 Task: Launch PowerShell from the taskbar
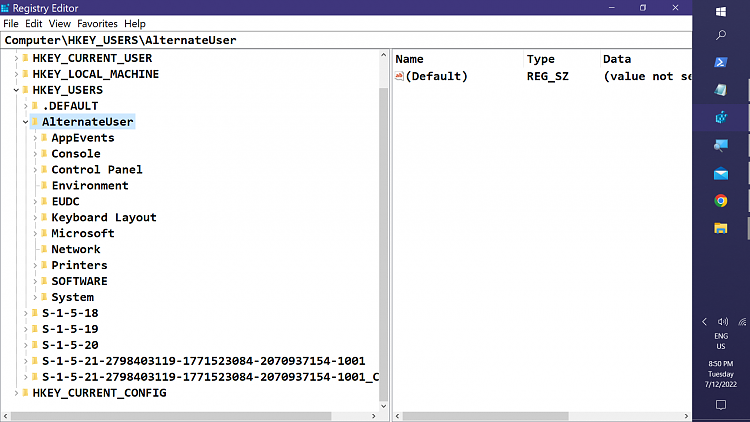point(721,62)
